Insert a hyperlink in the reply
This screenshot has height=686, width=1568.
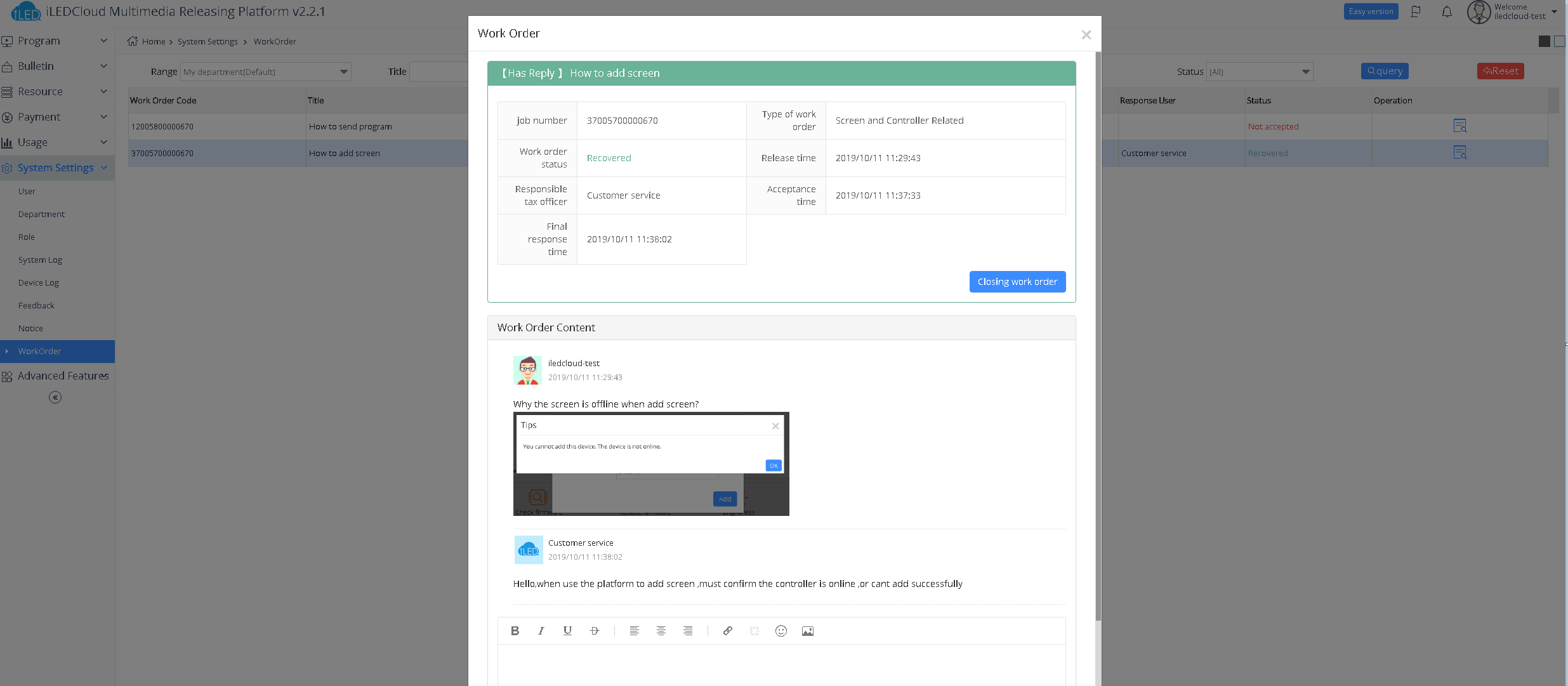tap(727, 631)
